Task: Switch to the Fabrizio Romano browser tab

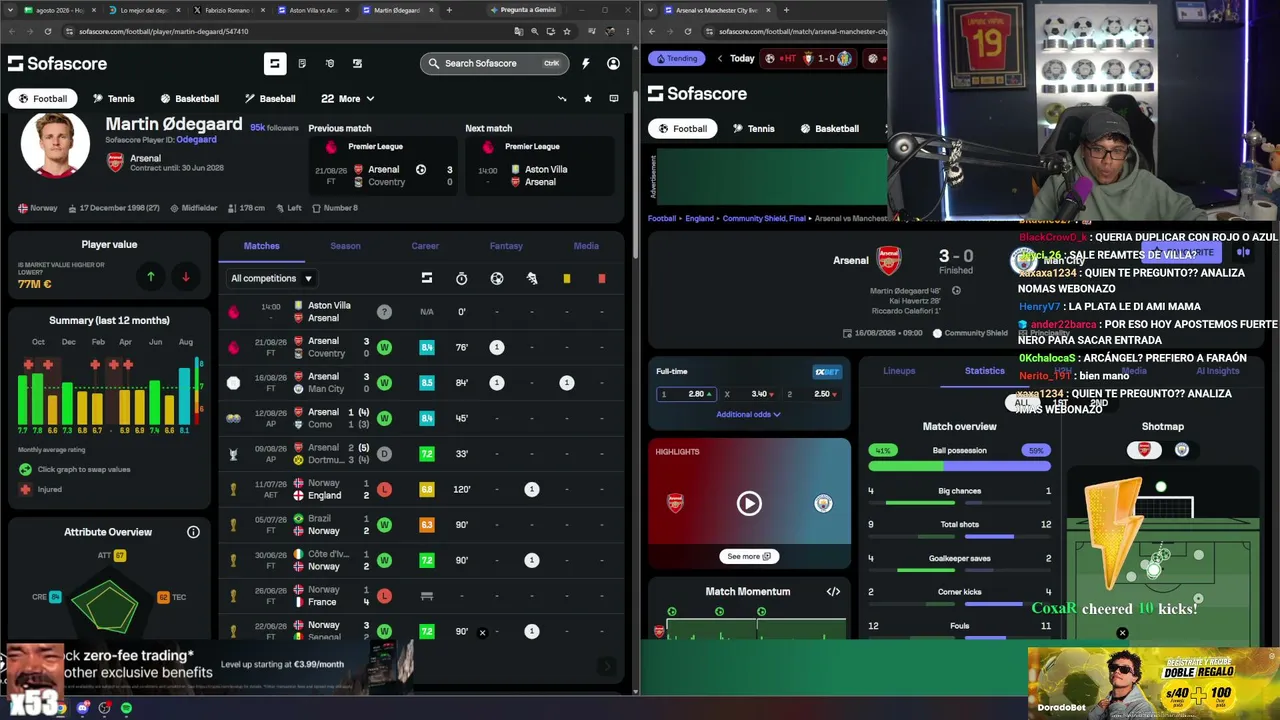Action: pos(227,10)
